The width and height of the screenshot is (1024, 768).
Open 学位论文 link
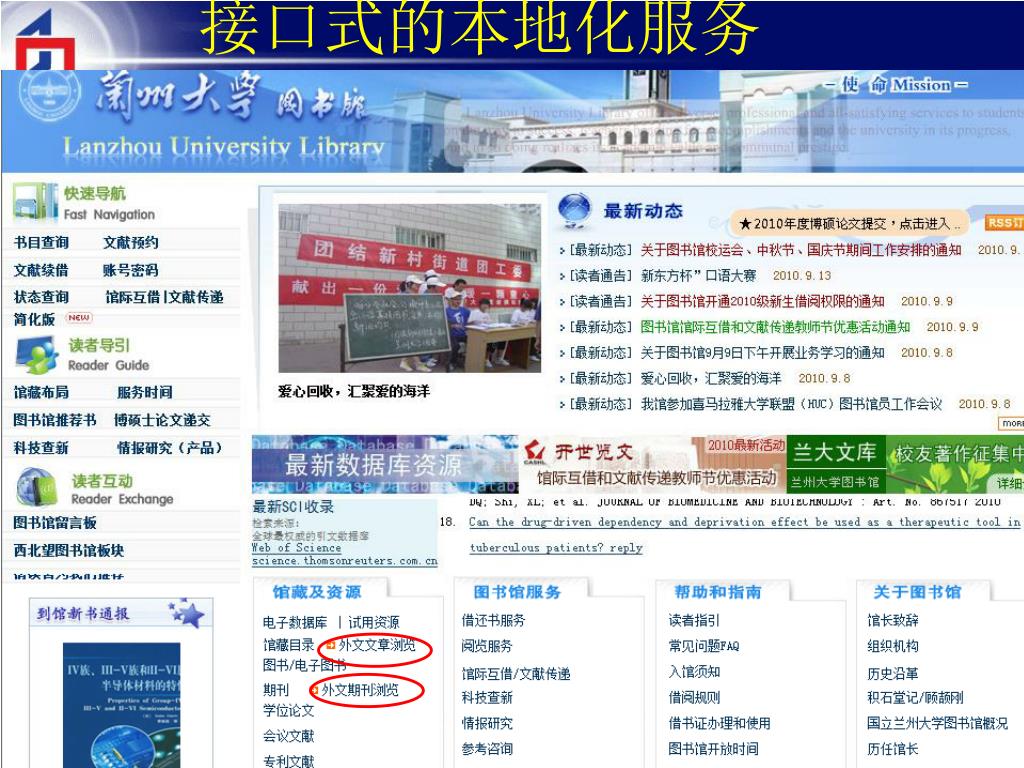(x=289, y=711)
